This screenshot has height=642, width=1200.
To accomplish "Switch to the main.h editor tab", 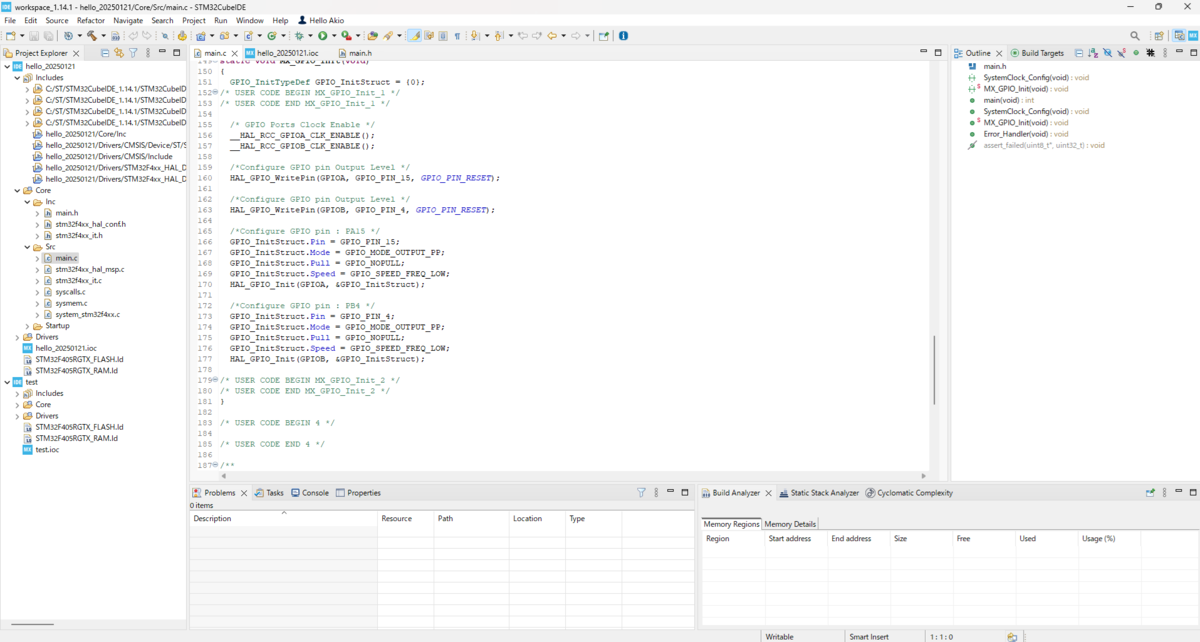I will 355,53.
